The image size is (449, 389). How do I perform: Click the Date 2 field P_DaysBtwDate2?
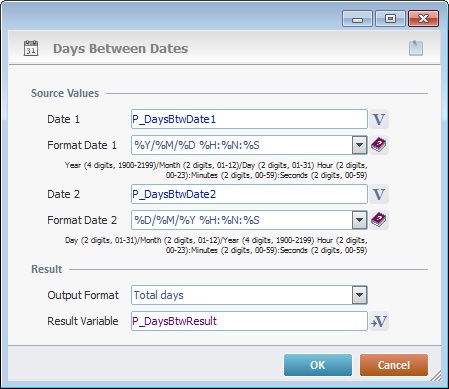[249, 194]
